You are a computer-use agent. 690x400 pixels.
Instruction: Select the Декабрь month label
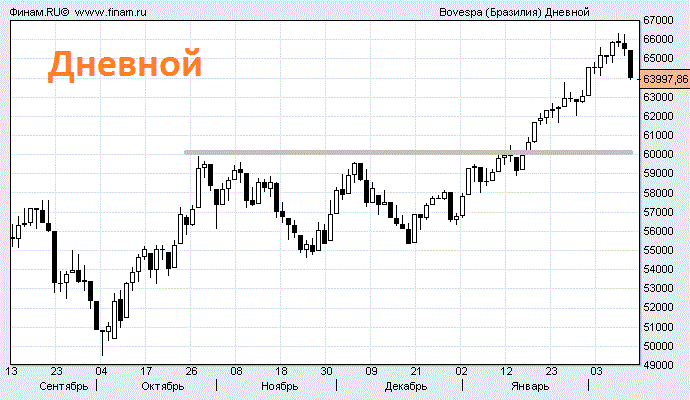tap(406, 386)
